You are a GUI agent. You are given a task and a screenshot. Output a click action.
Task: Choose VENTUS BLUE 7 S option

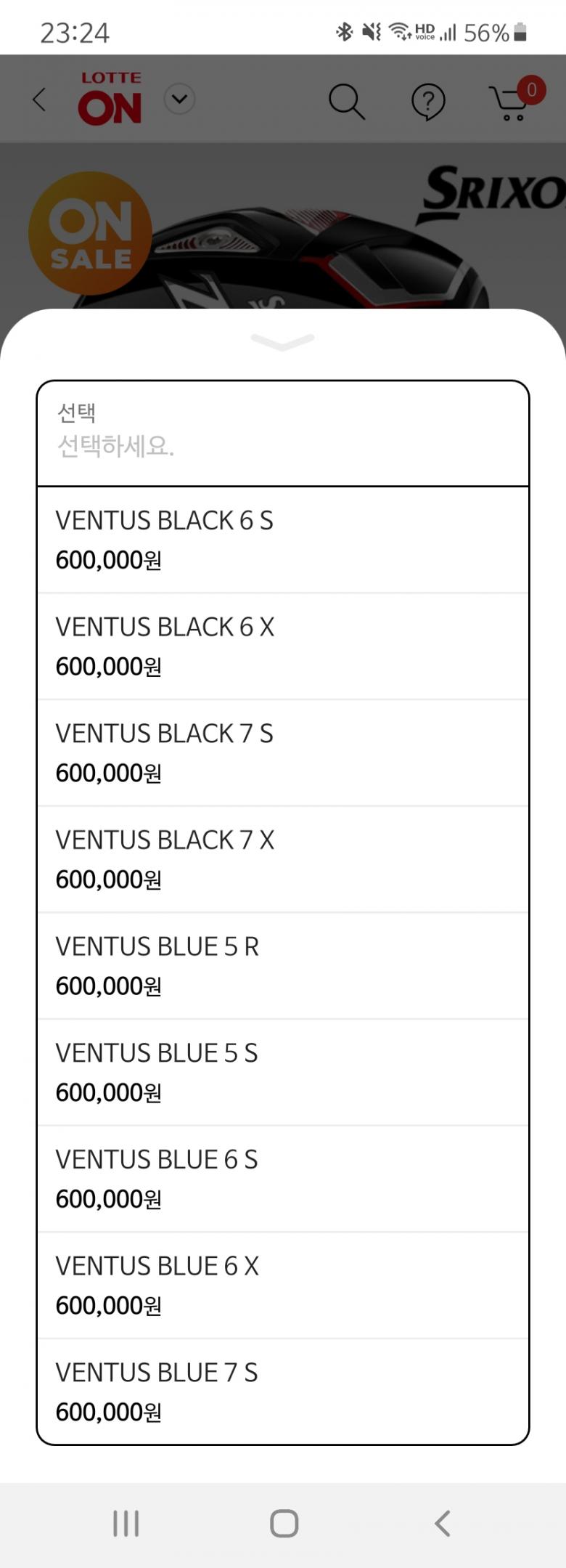coord(283,1391)
